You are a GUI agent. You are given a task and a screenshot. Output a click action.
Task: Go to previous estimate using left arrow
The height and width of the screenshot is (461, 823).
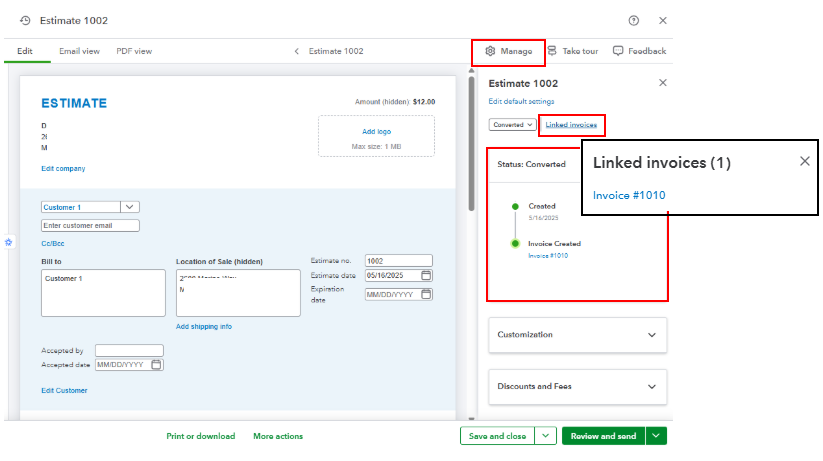(296, 51)
